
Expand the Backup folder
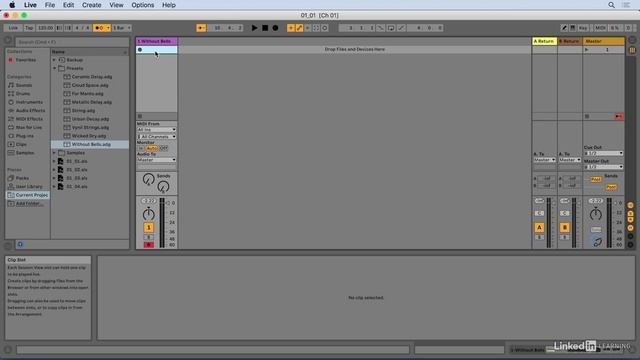(54, 60)
